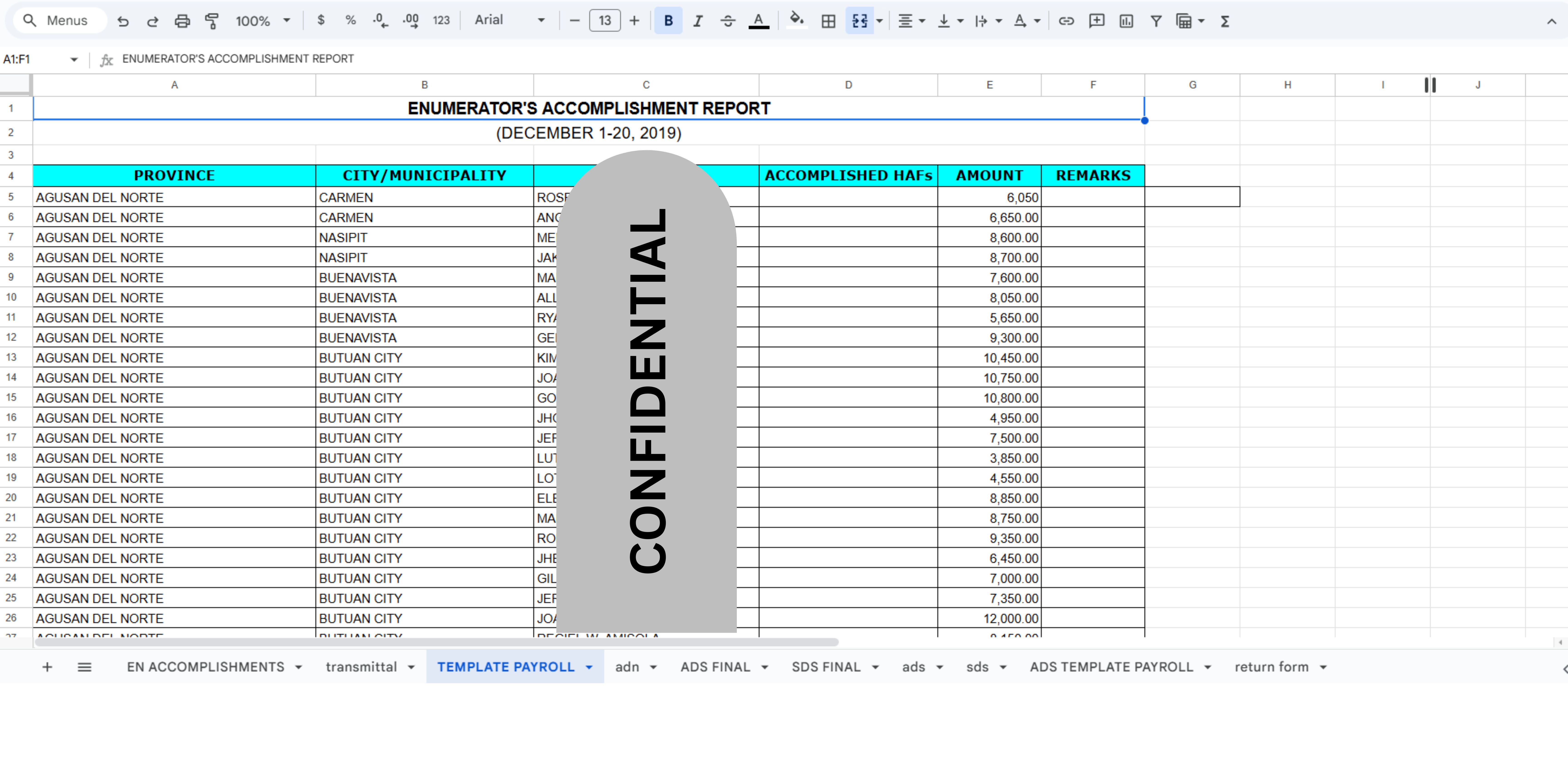Increase decimal places
The width and height of the screenshot is (1568, 784).
click(411, 21)
